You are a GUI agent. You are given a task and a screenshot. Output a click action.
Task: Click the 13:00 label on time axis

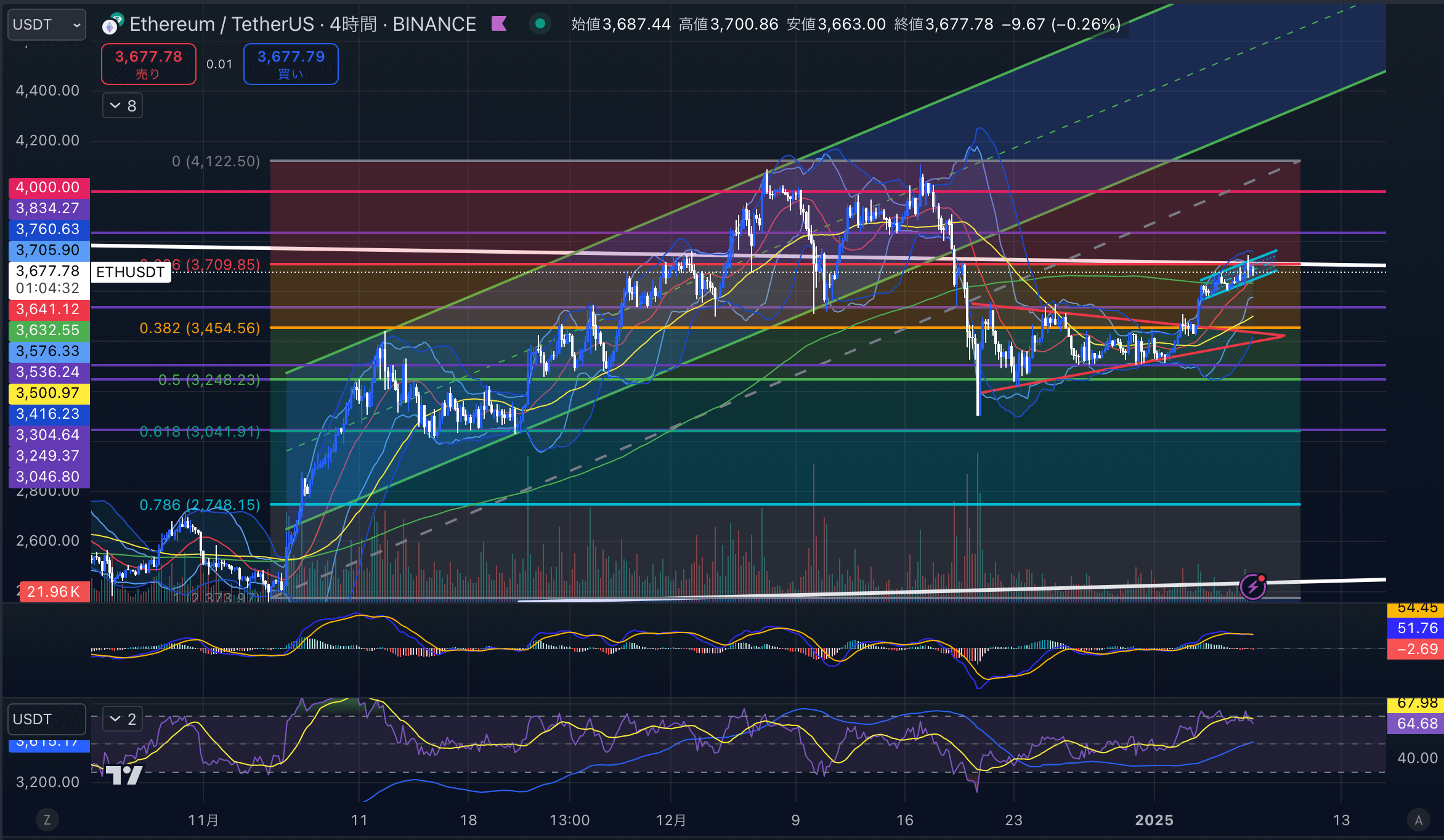pyautogui.click(x=570, y=820)
